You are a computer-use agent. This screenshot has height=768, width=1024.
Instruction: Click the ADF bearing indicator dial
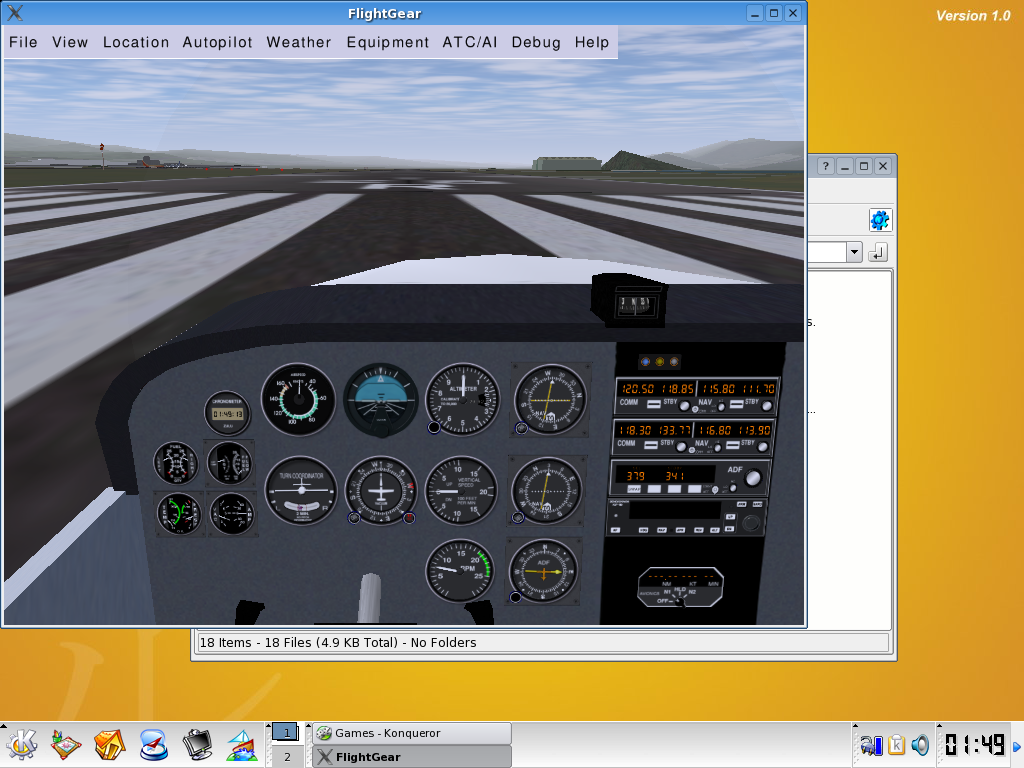tap(543, 571)
